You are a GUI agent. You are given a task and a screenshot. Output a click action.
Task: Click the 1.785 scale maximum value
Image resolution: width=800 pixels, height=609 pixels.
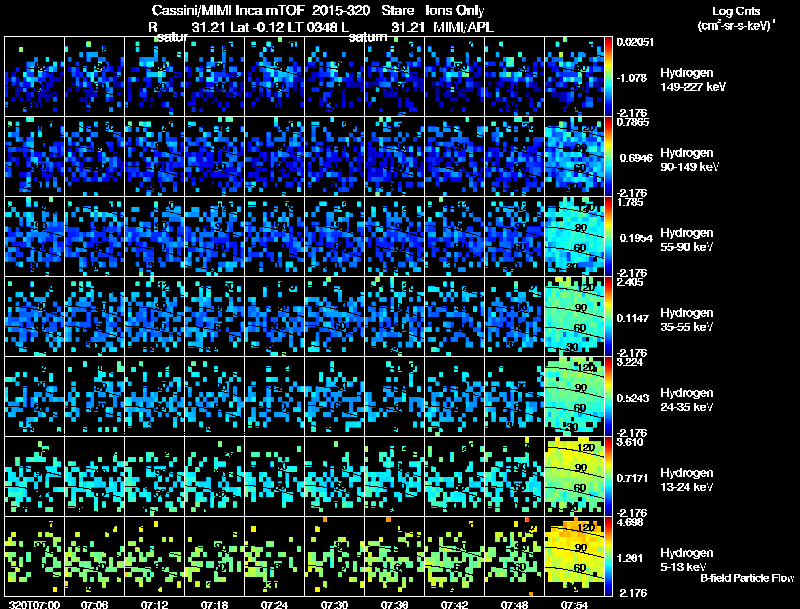point(630,202)
